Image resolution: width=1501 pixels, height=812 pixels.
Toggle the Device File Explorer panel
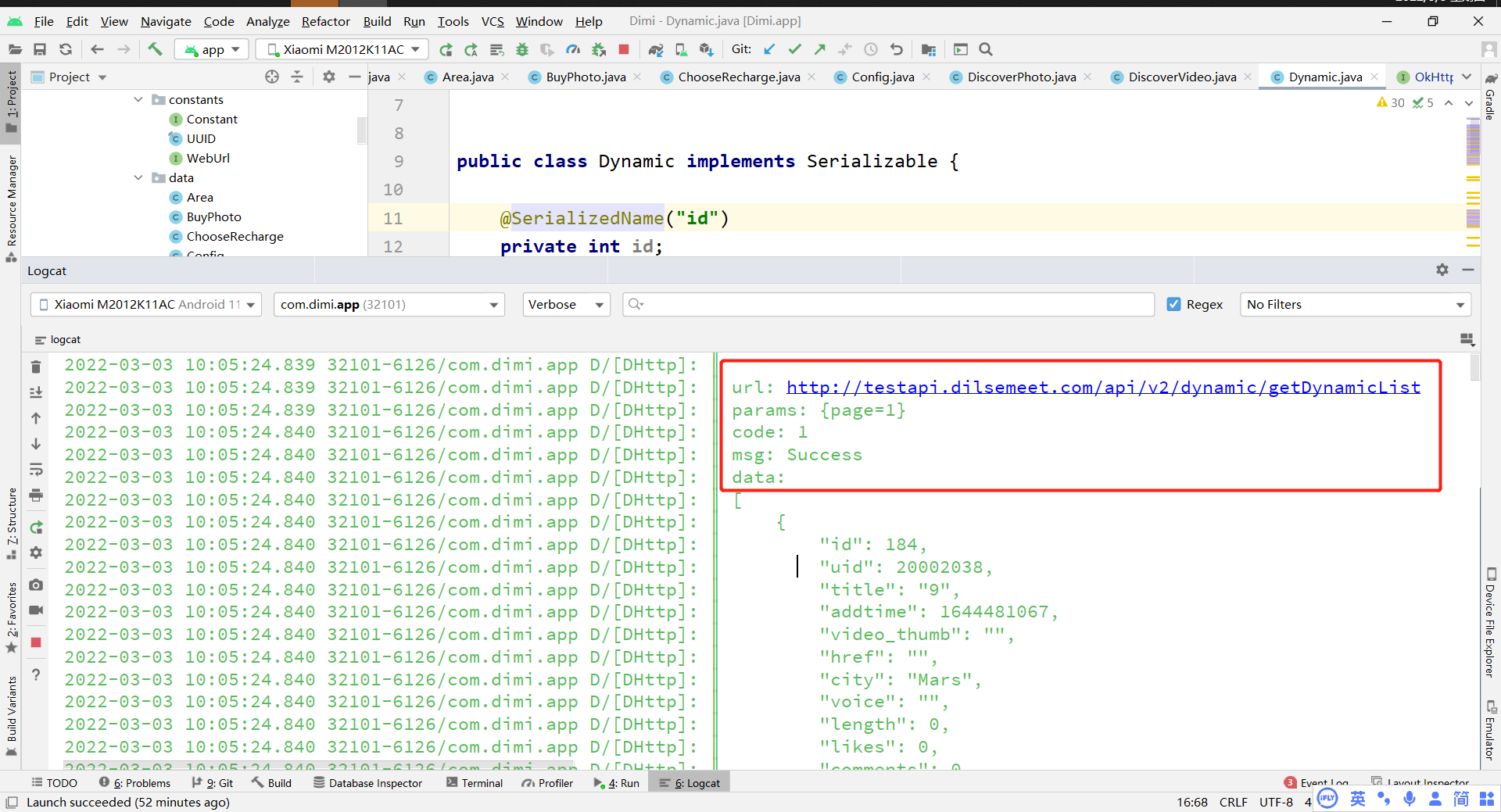point(1491,623)
